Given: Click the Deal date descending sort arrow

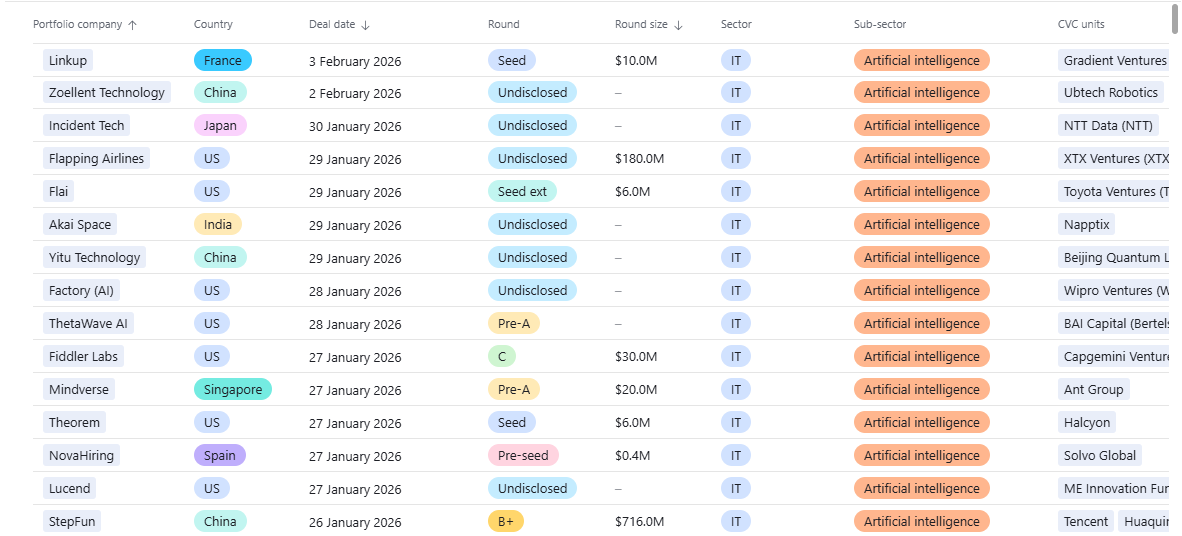Looking at the screenshot, I should click(x=365, y=25).
